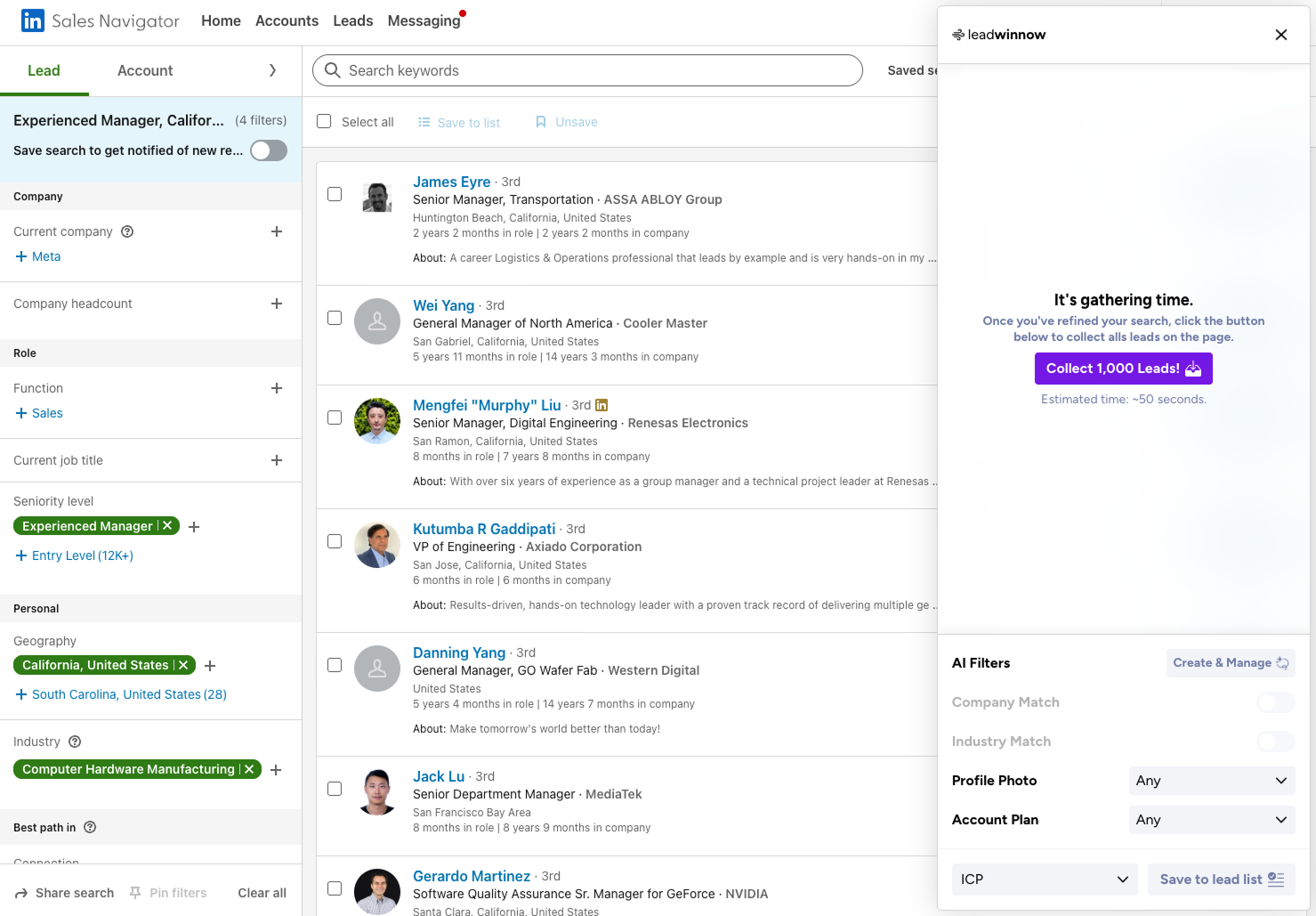This screenshot has height=916, width=1316.
Task: Open the Profile Photo dropdown
Action: (1211, 781)
